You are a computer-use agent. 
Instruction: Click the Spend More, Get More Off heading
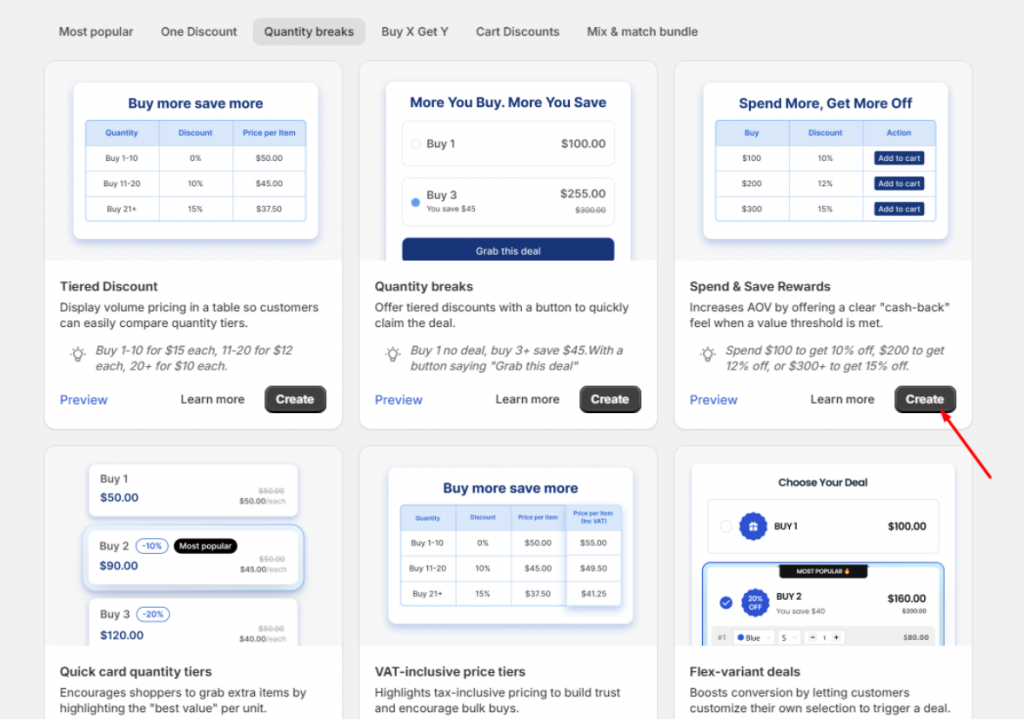pos(825,103)
